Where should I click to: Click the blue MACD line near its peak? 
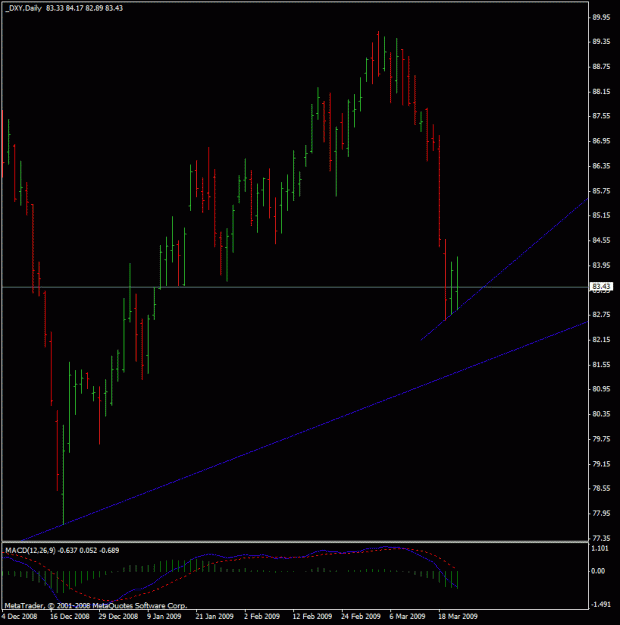(x=385, y=547)
